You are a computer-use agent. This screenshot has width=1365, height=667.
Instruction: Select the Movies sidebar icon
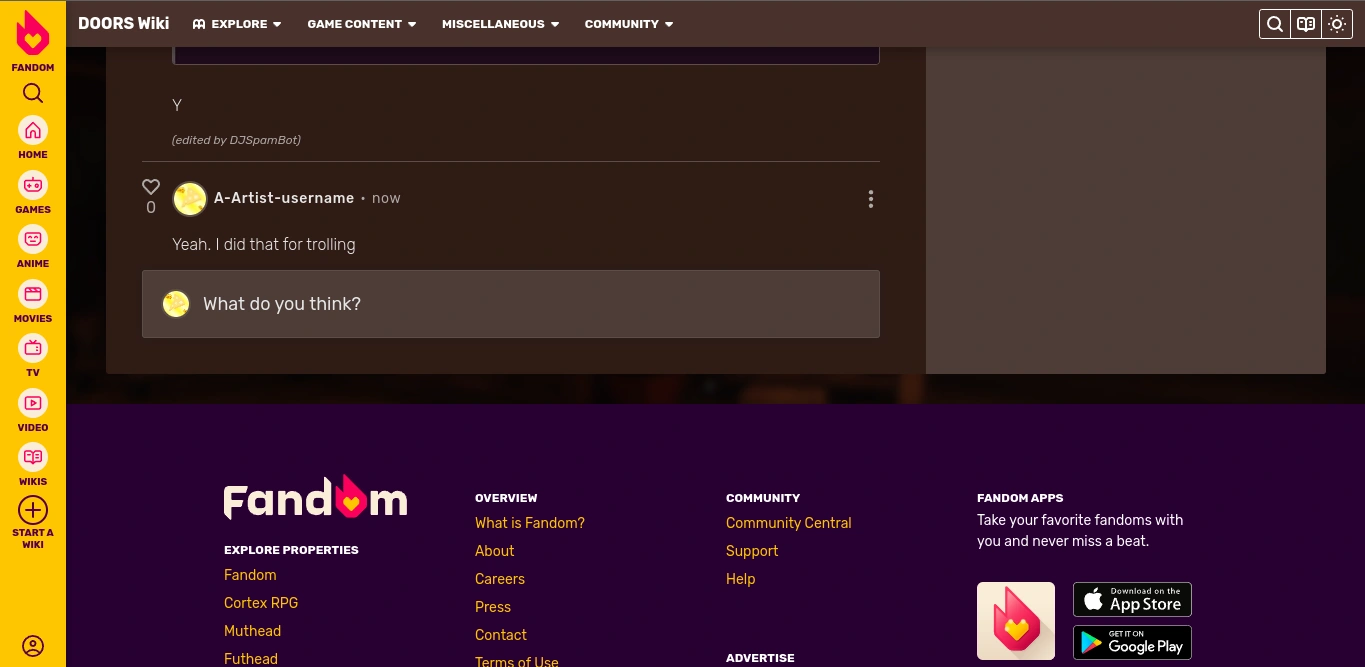pos(33,294)
